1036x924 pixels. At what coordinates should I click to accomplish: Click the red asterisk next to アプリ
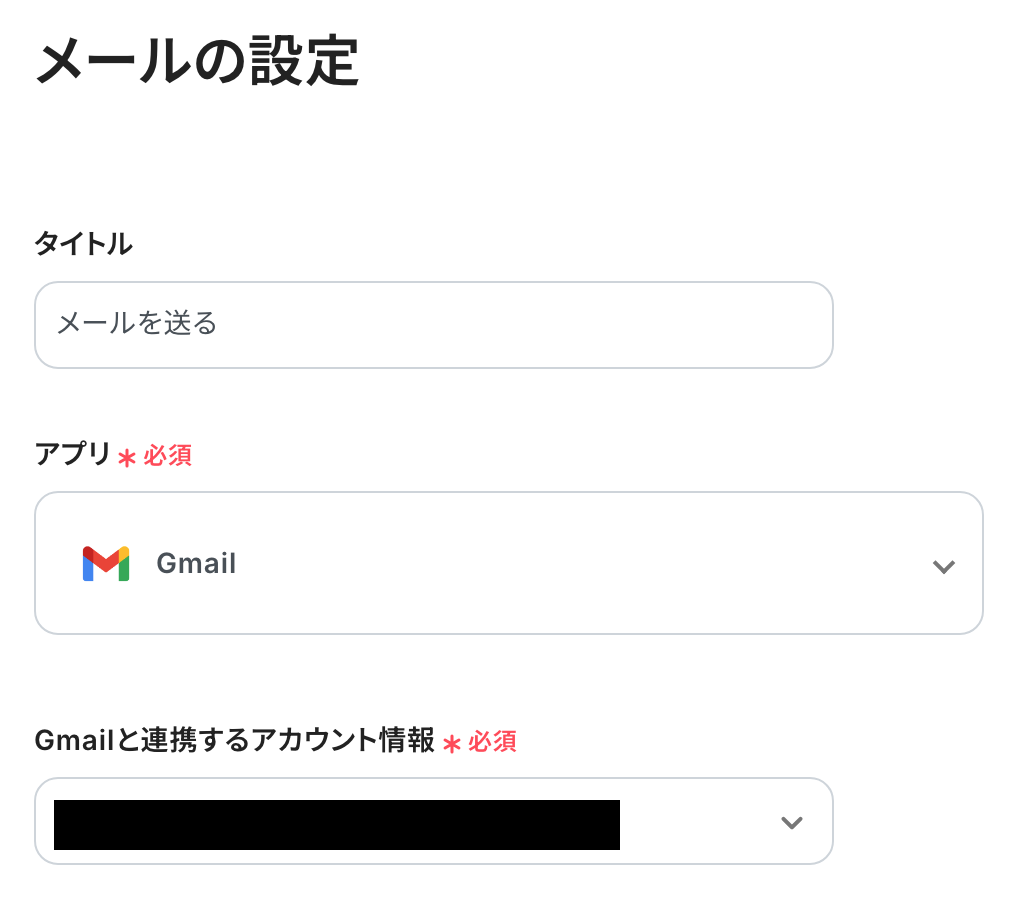click(126, 458)
